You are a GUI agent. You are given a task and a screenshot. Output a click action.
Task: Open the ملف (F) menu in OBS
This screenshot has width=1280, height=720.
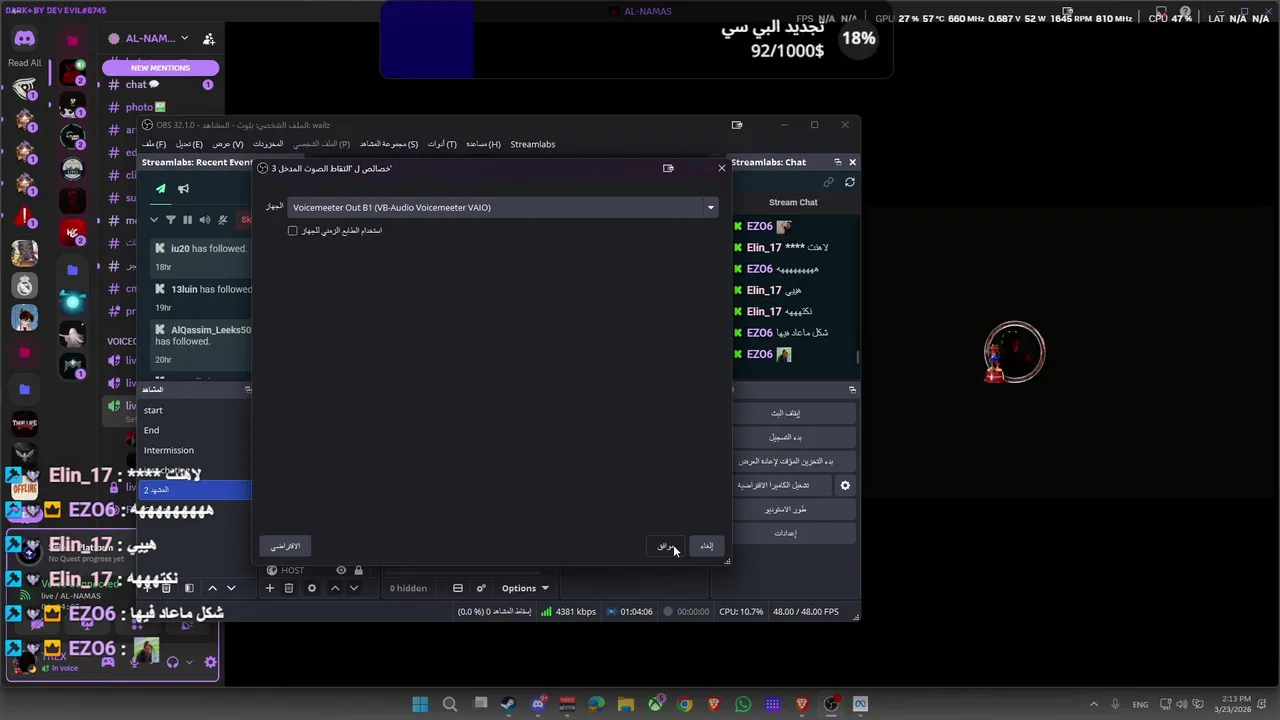click(x=154, y=144)
